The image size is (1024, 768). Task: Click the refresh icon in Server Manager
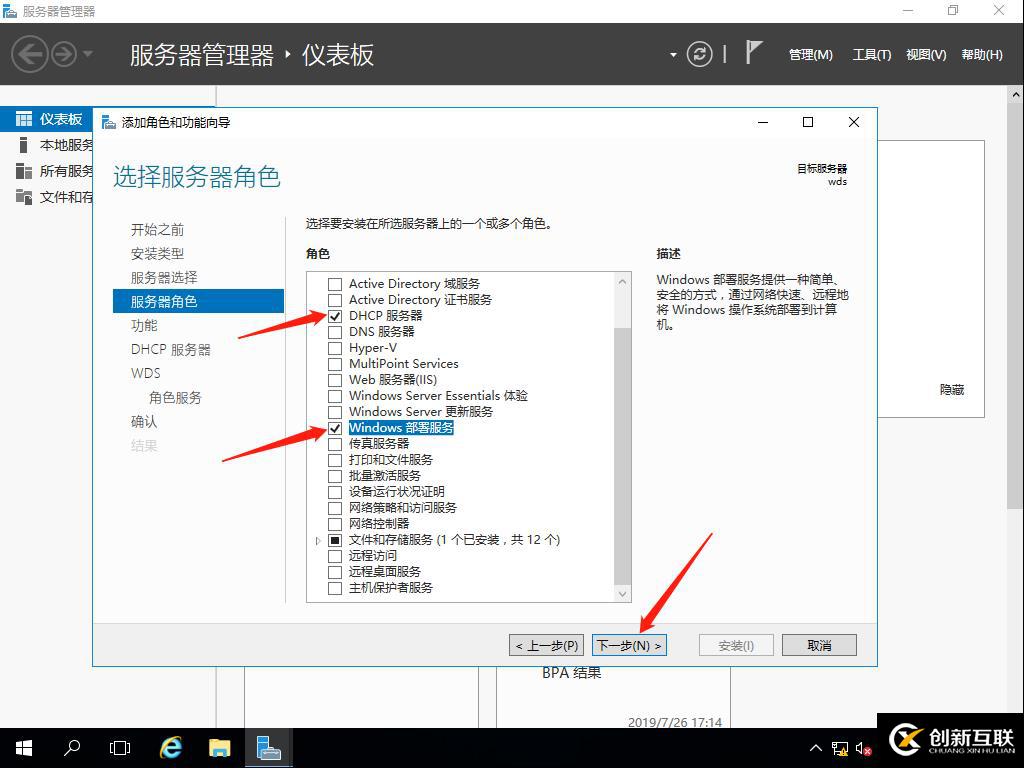click(700, 55)
